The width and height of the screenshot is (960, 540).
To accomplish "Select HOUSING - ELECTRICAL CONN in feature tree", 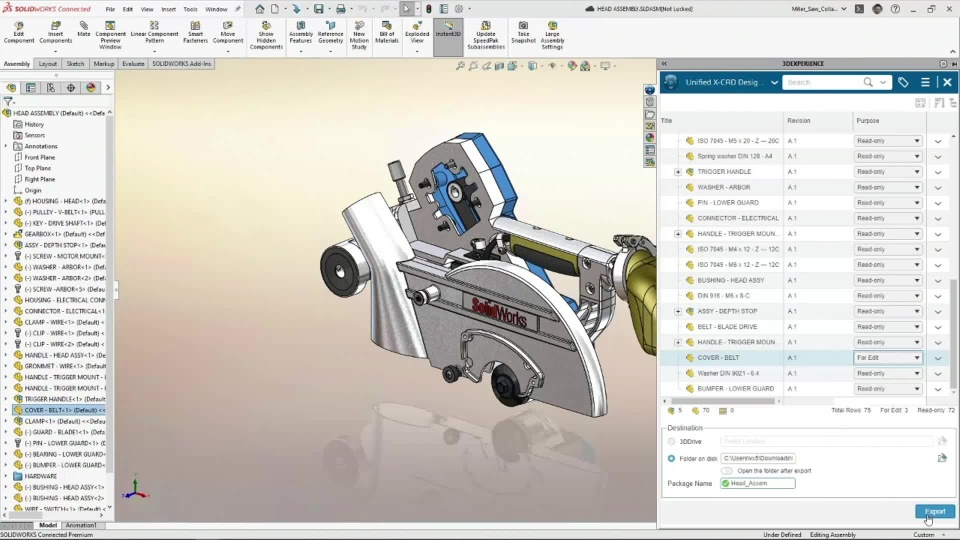I will 64,300.
